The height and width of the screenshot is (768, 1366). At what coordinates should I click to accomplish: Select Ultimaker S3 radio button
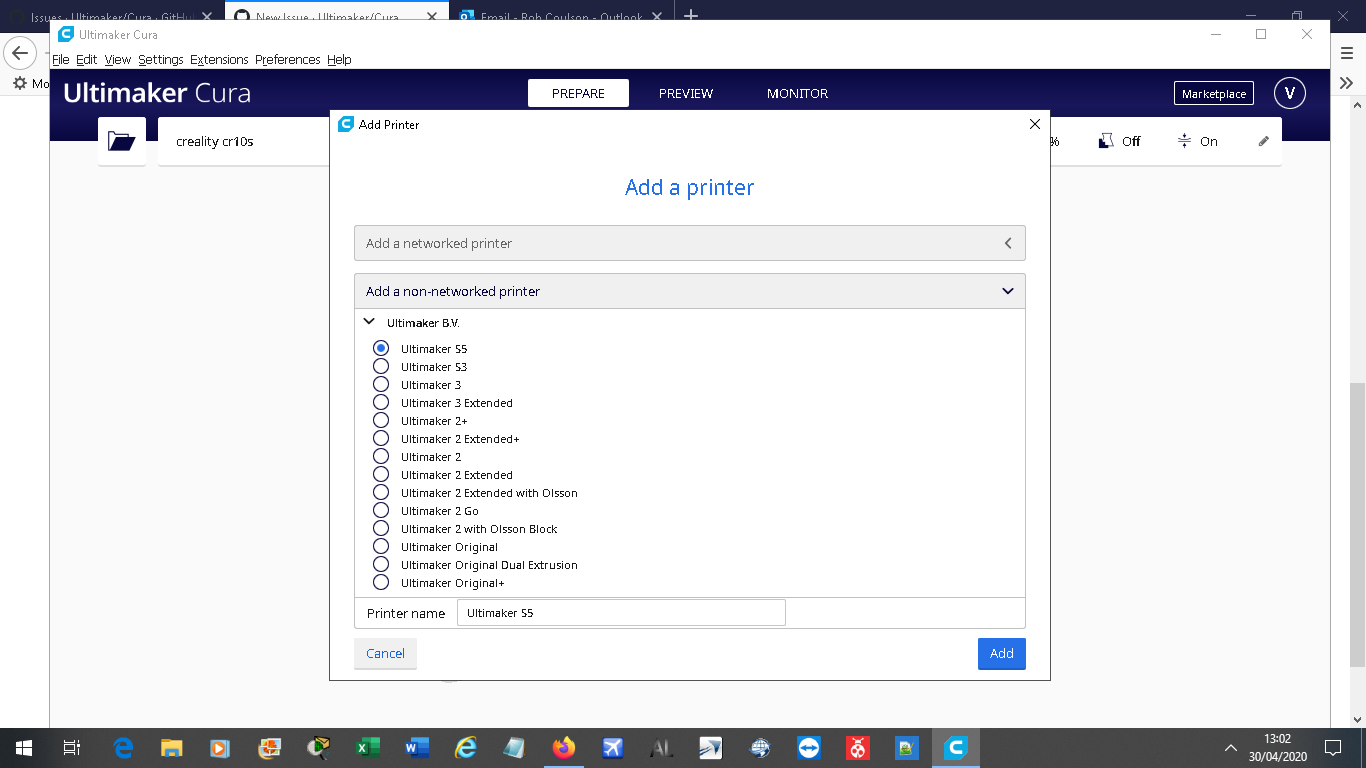pyautogui.click(x=381, y=366)
